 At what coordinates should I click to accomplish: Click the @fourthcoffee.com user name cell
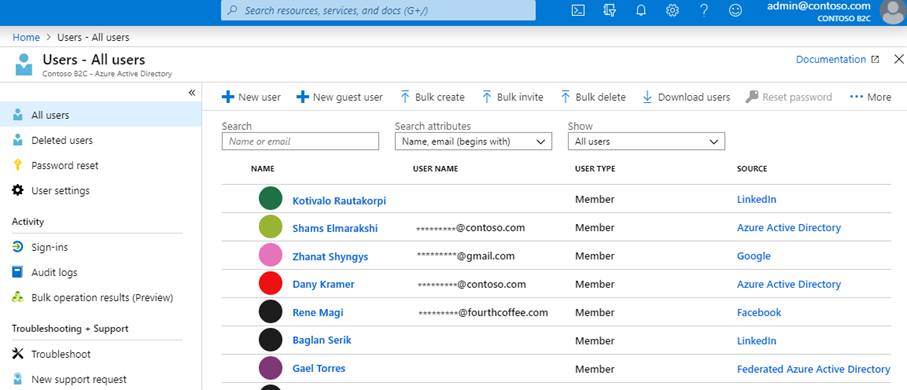[483, 312]
